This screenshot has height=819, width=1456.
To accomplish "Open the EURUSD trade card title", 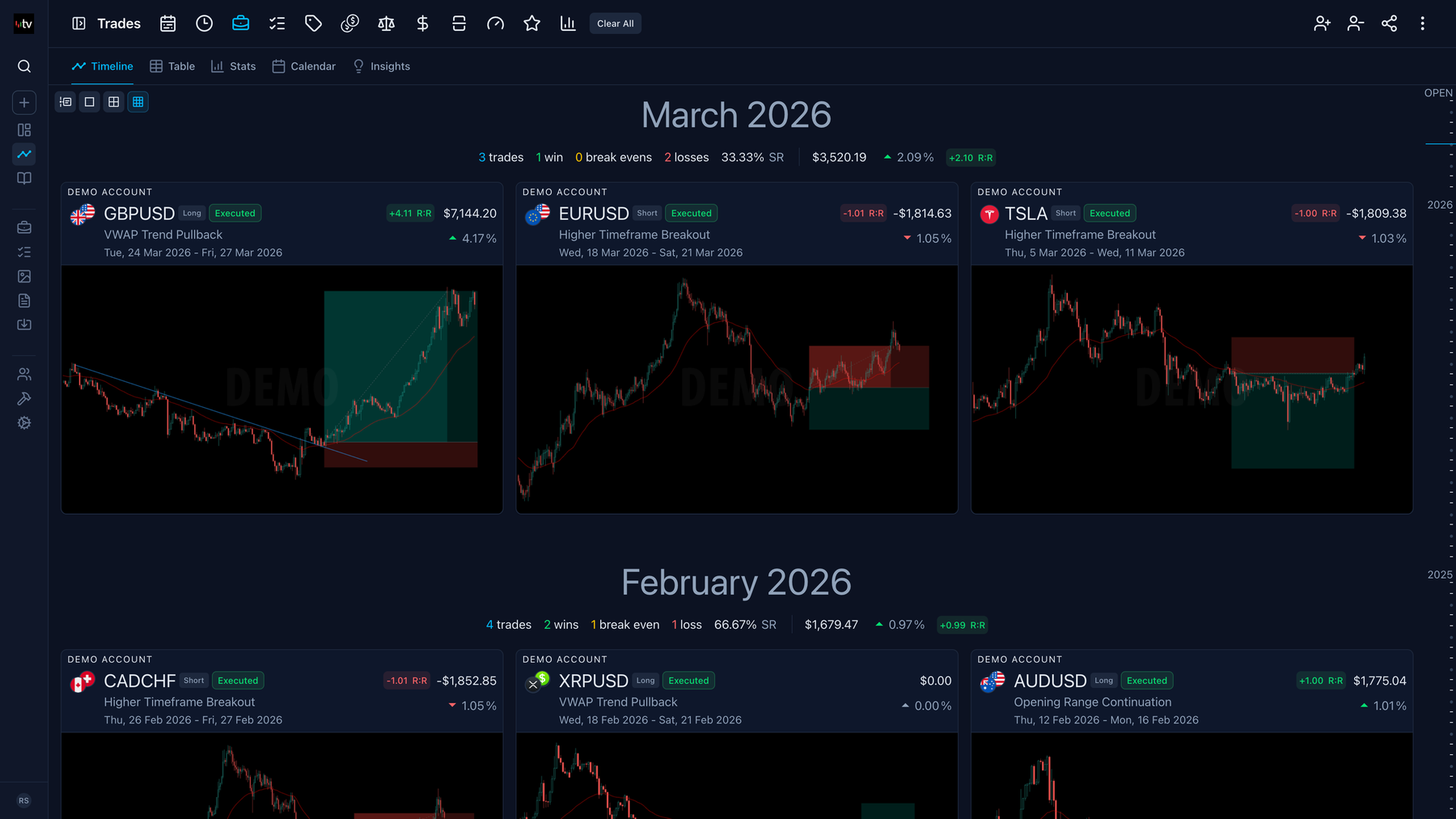I will pyautogui.click(x=594, y=214).
